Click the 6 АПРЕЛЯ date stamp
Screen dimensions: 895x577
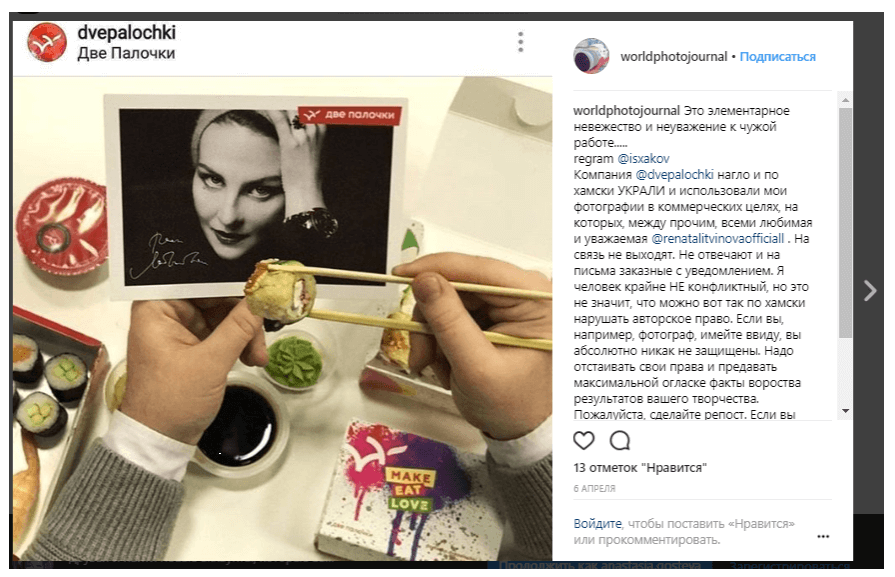coord(594,489)
